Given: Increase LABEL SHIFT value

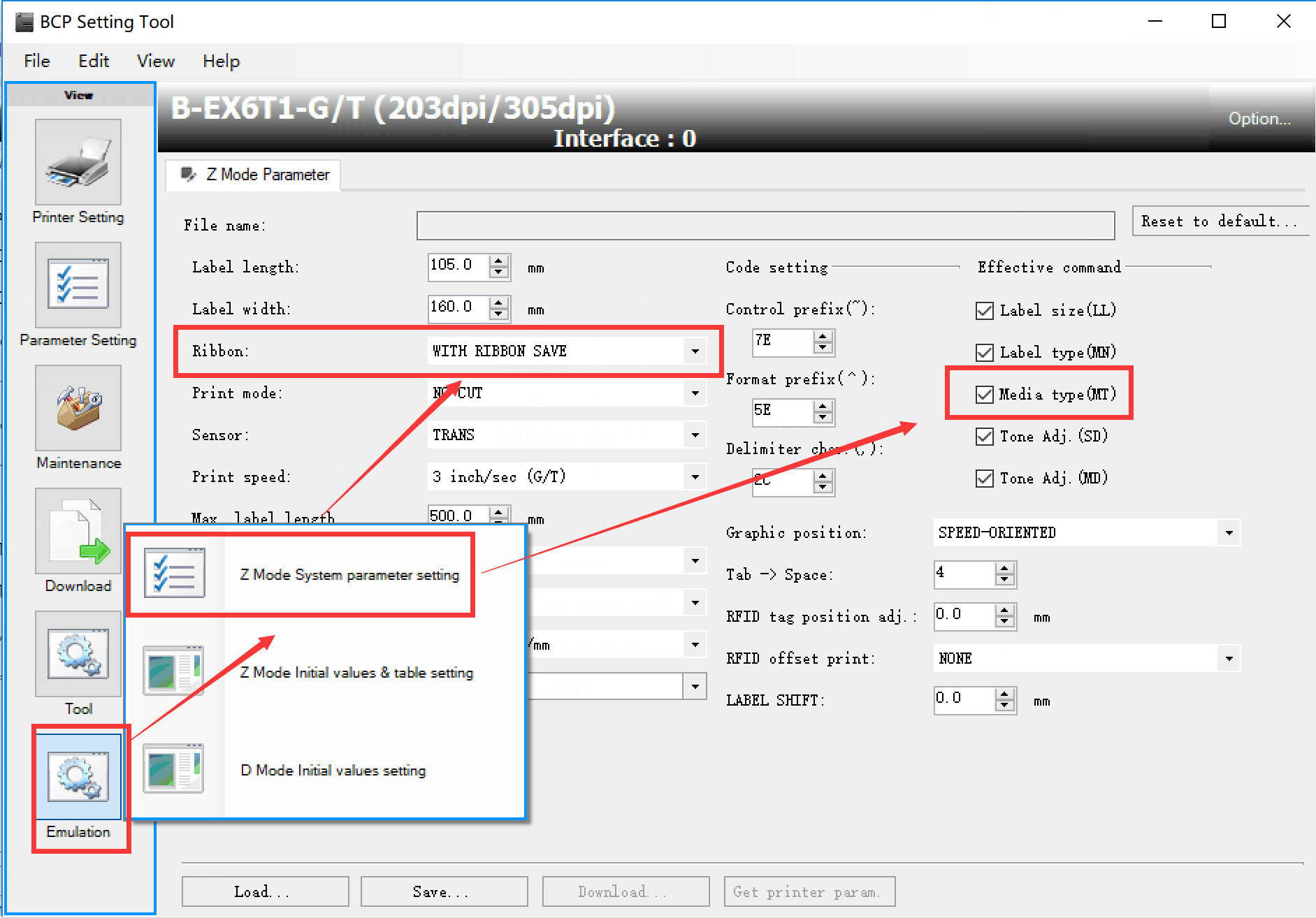Looking at the screenshot, I should coord(1005,694).
